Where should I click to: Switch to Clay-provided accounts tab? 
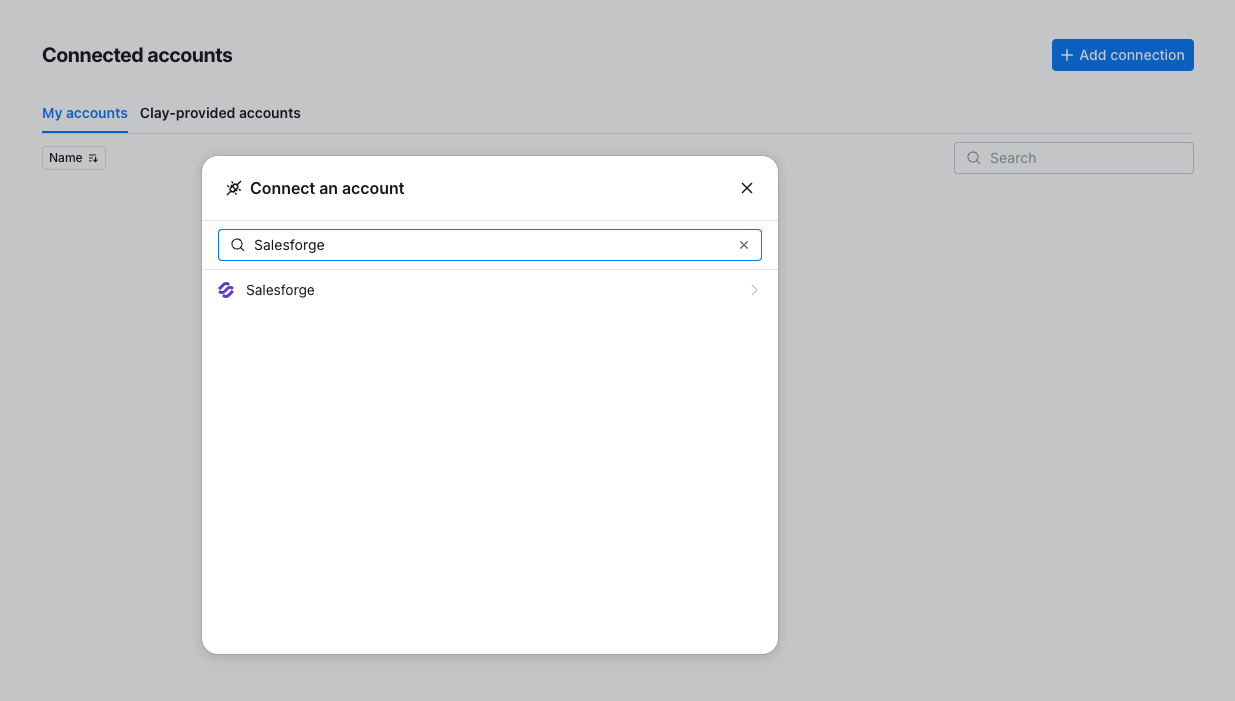tap(220, 113)
